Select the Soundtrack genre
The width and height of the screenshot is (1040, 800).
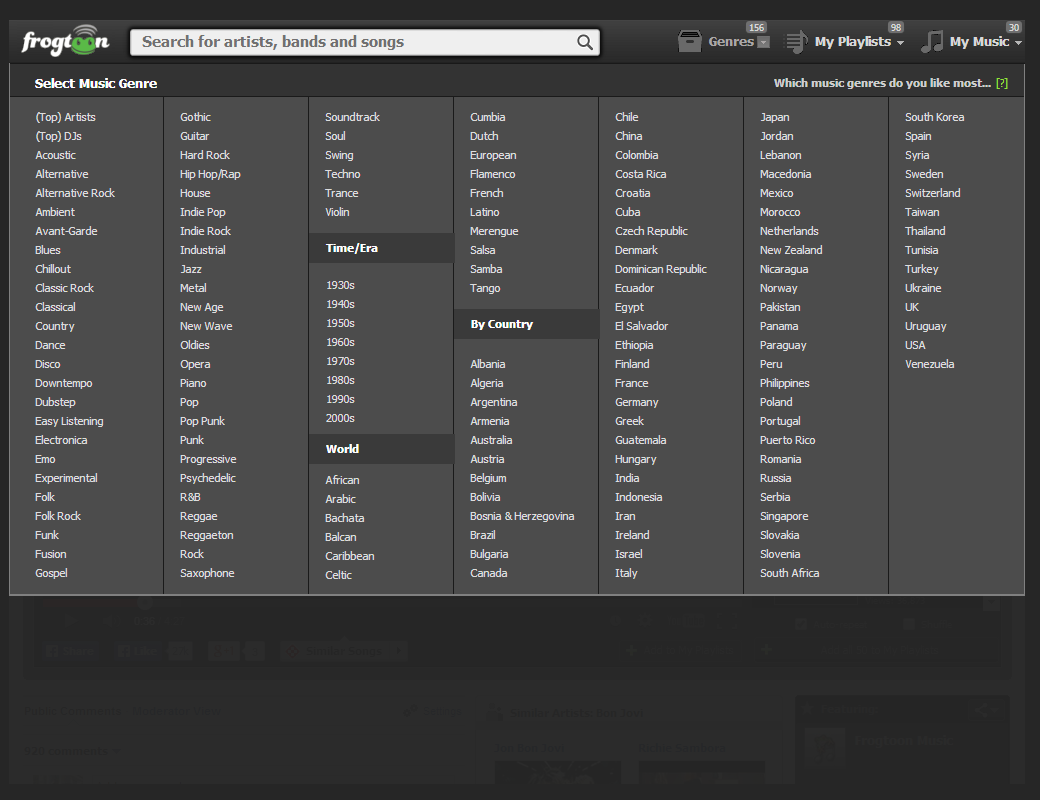point(352,117)
